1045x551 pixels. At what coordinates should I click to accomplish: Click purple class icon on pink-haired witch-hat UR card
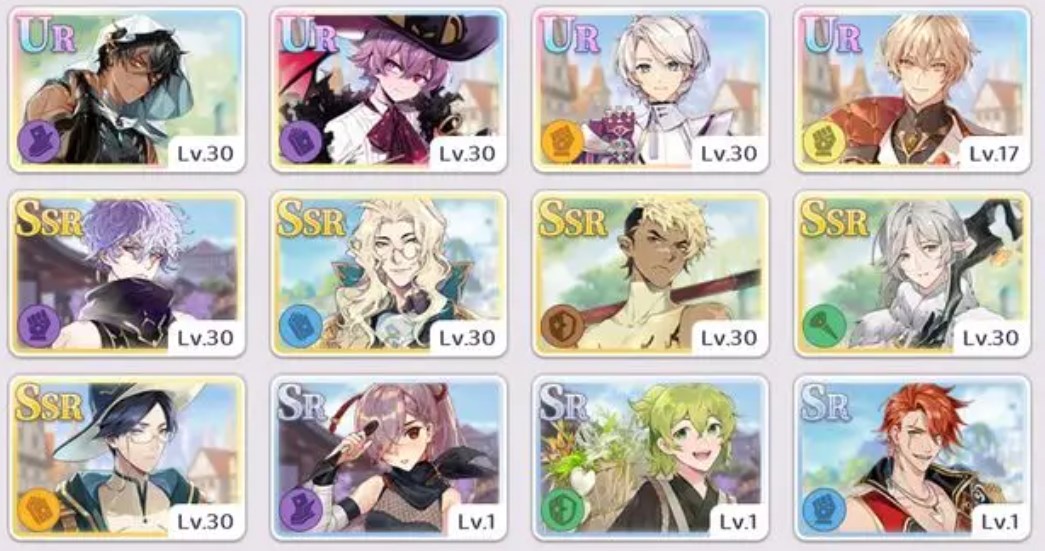(x=299, y=142)
